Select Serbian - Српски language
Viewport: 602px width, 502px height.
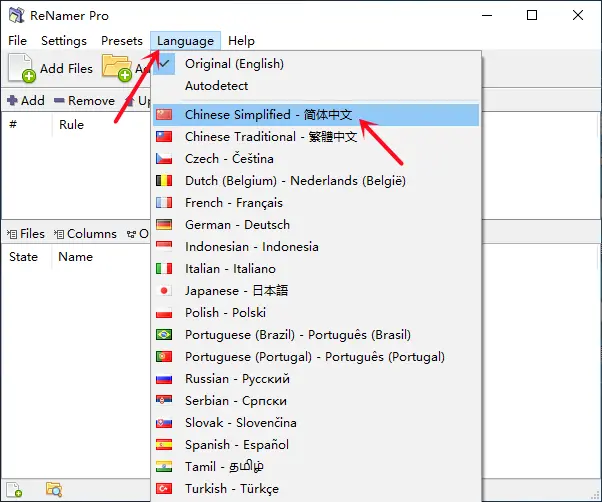(x=316, y=401)
